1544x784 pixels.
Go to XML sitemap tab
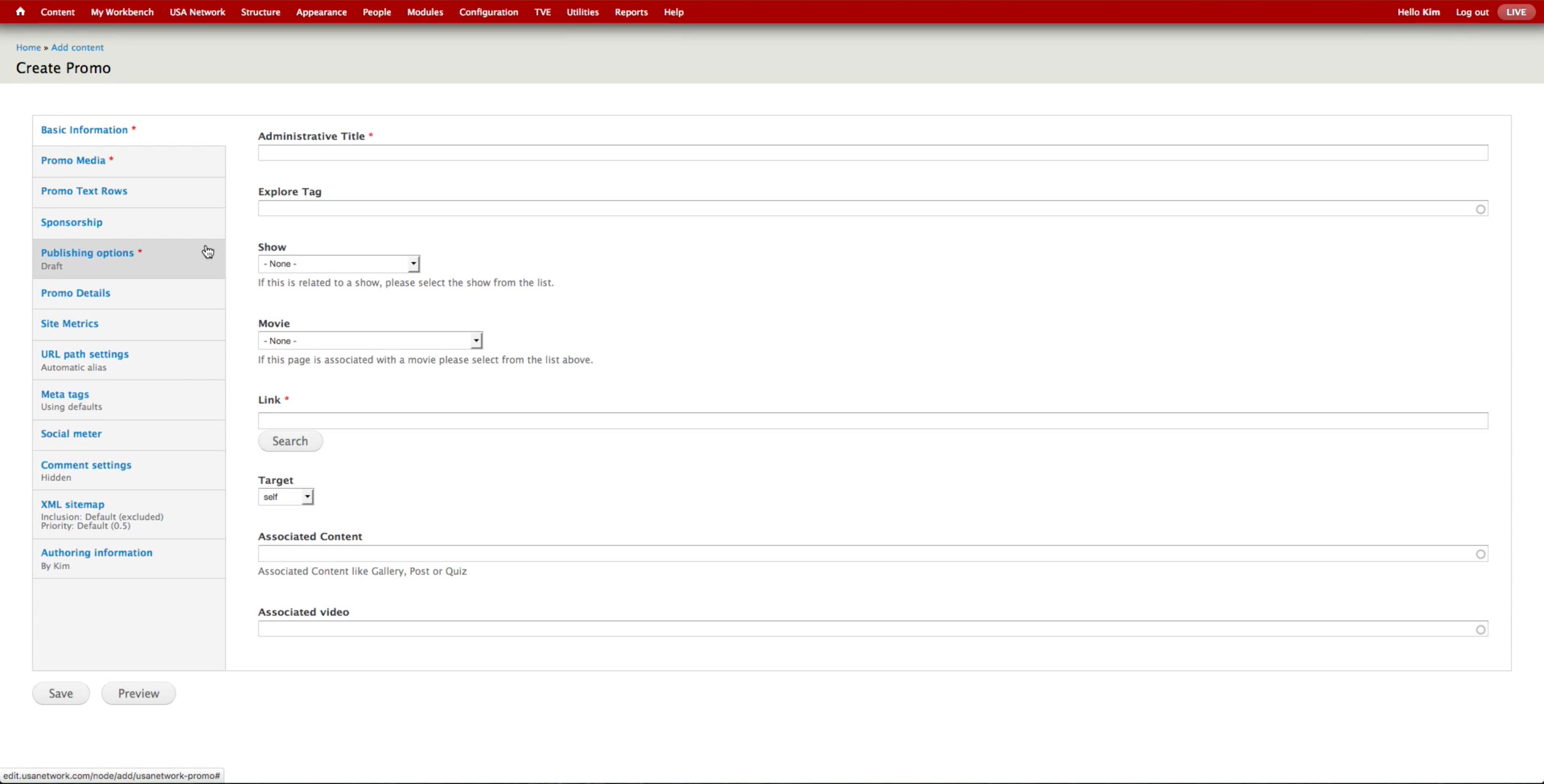click(x=72, y=504)
